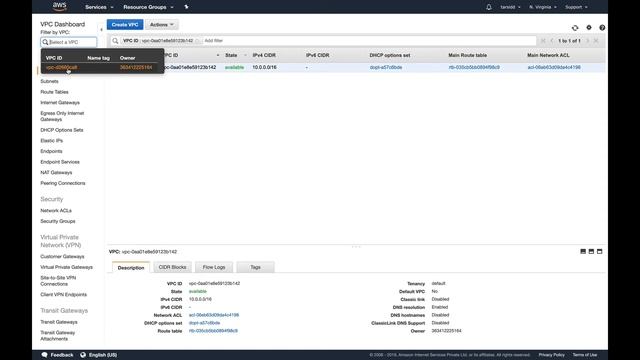Click the pin shortcuts icon in the header

pyautogui.click(x=187, y=7)
